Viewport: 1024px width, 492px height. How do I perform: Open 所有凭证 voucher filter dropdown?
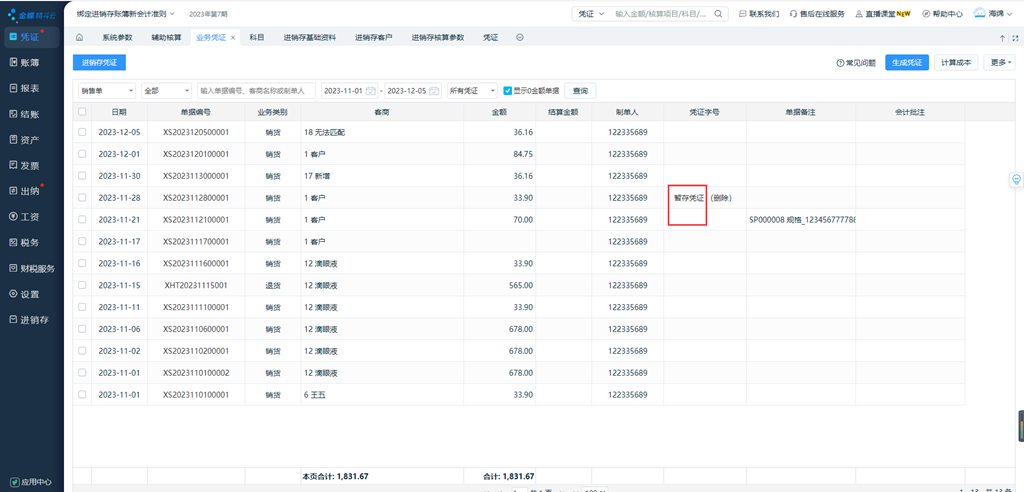click(x=472, y=91)
